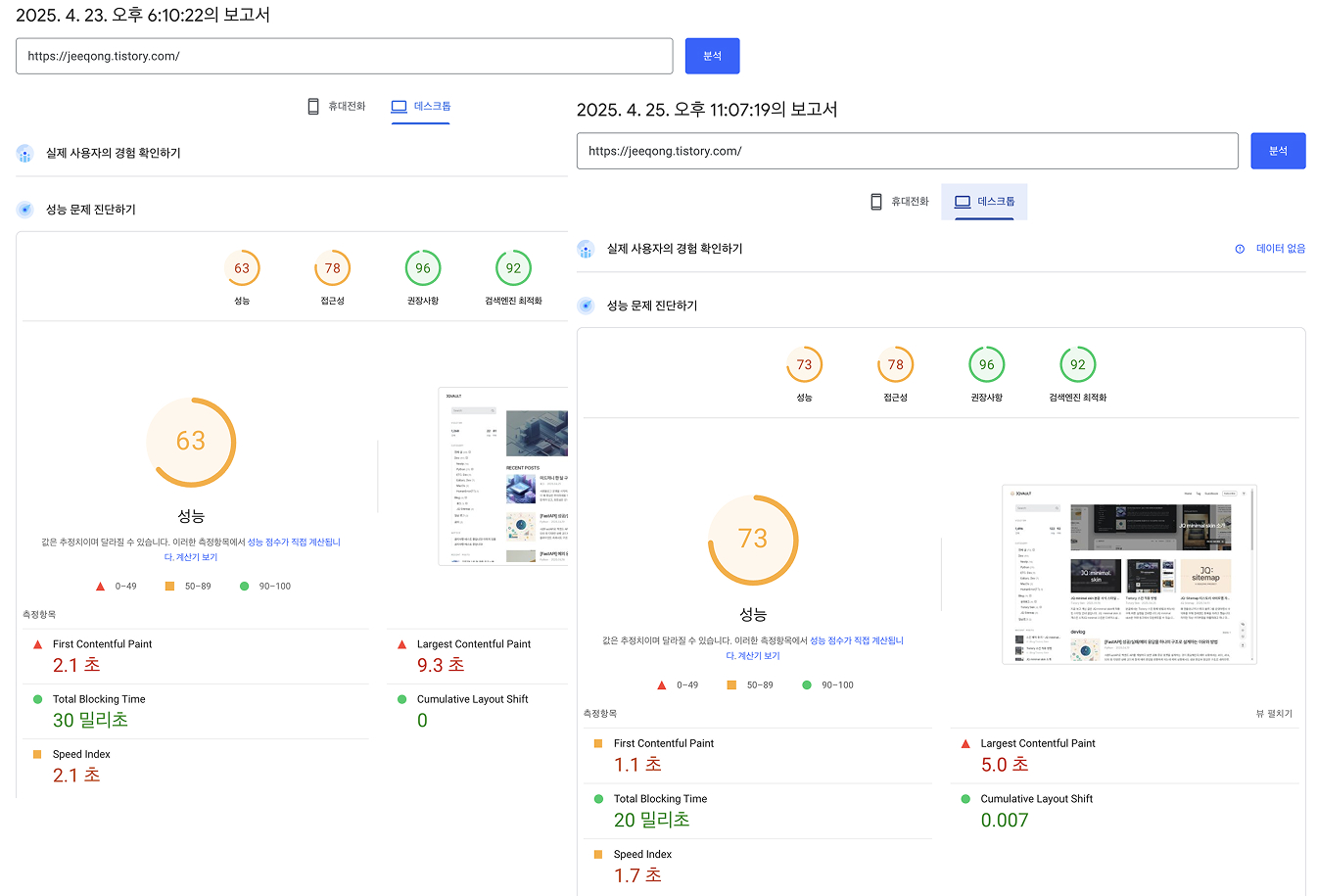Click the 검색엔진 최적화 gauge in the right report
The width and height of the screenshot is (1317, 896).
(1078, 363)
